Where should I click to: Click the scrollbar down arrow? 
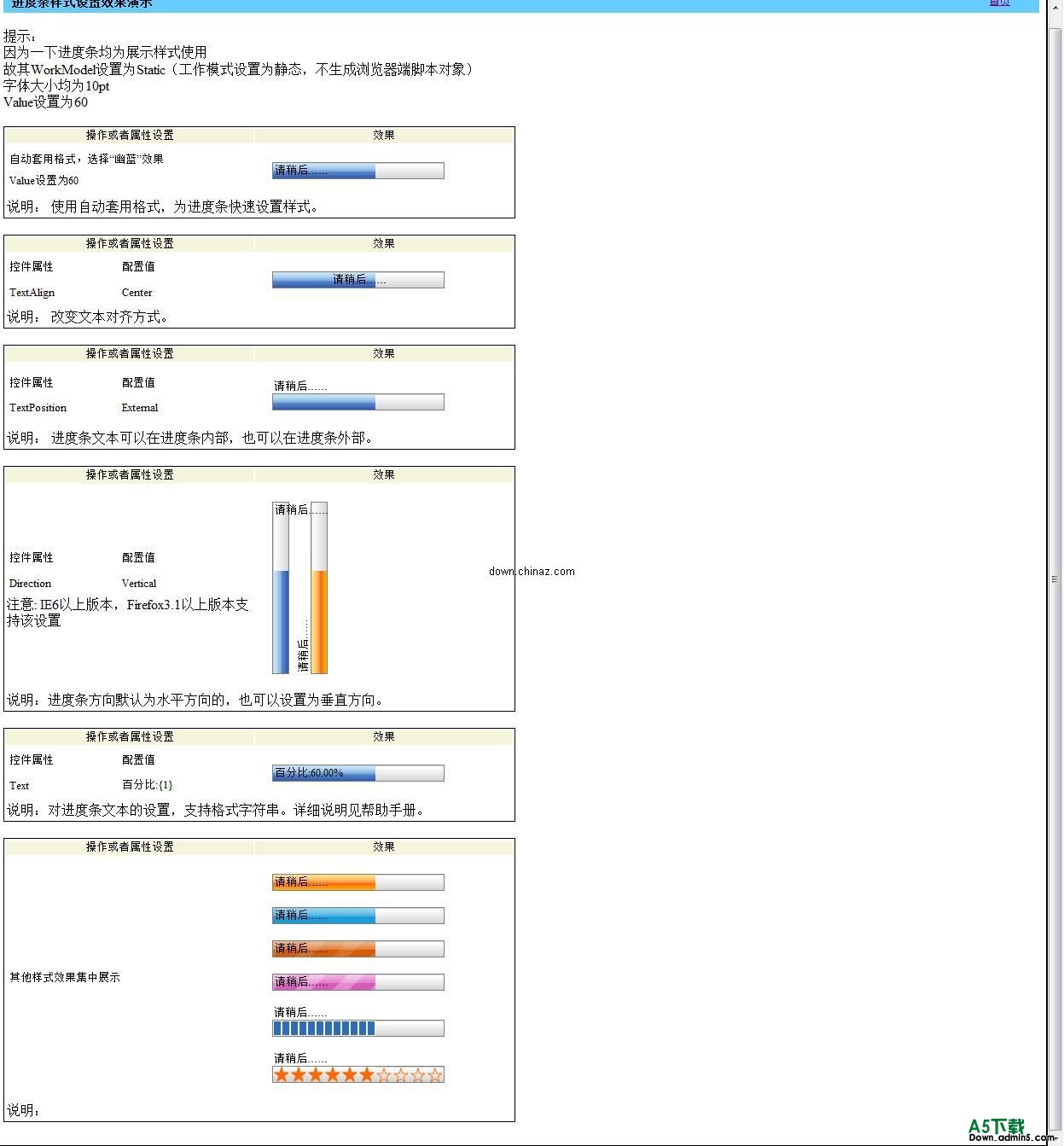pos(1056,1139)
